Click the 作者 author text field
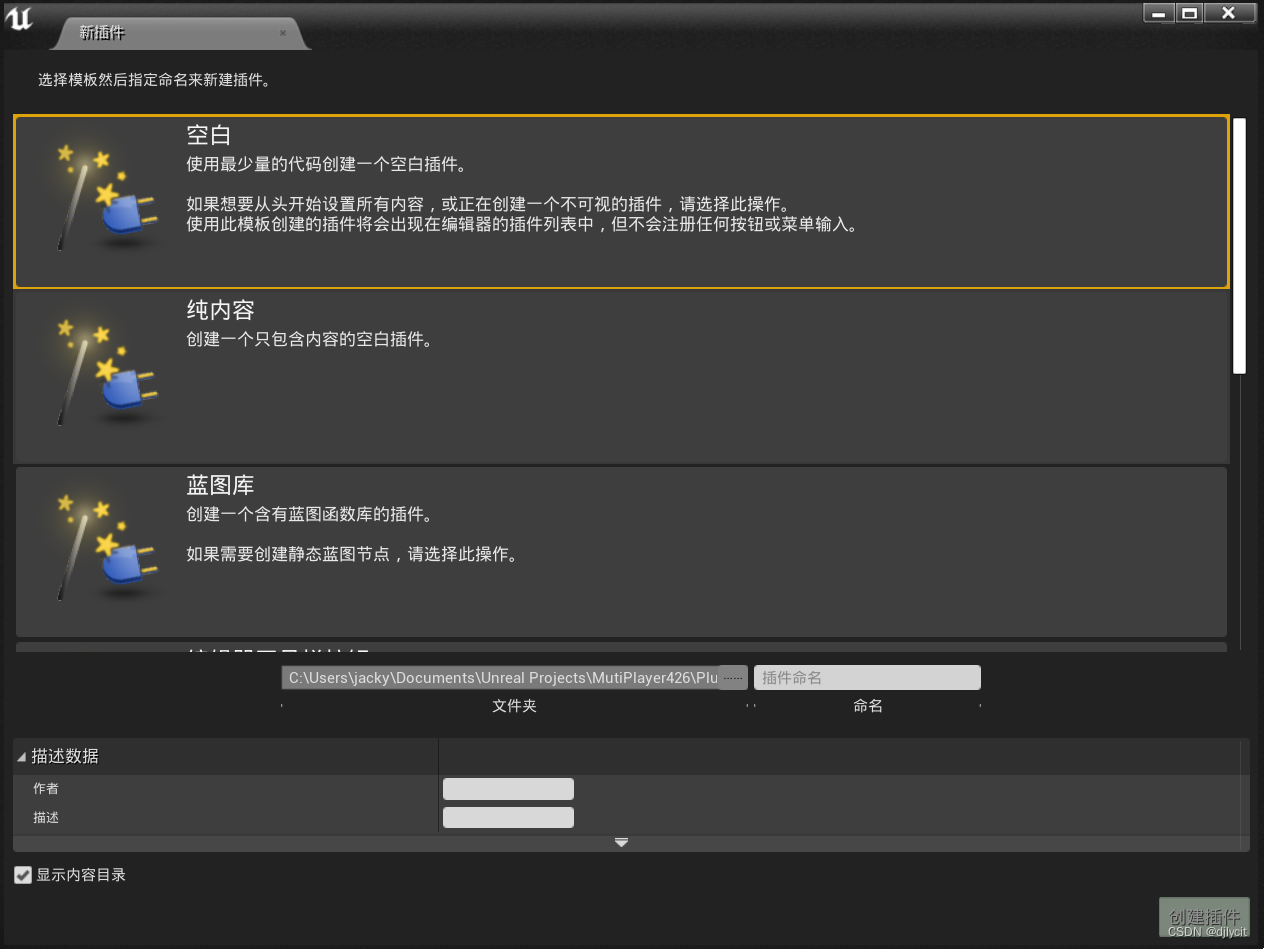This screenshot has height=949, width=1264. pos(507,788)
